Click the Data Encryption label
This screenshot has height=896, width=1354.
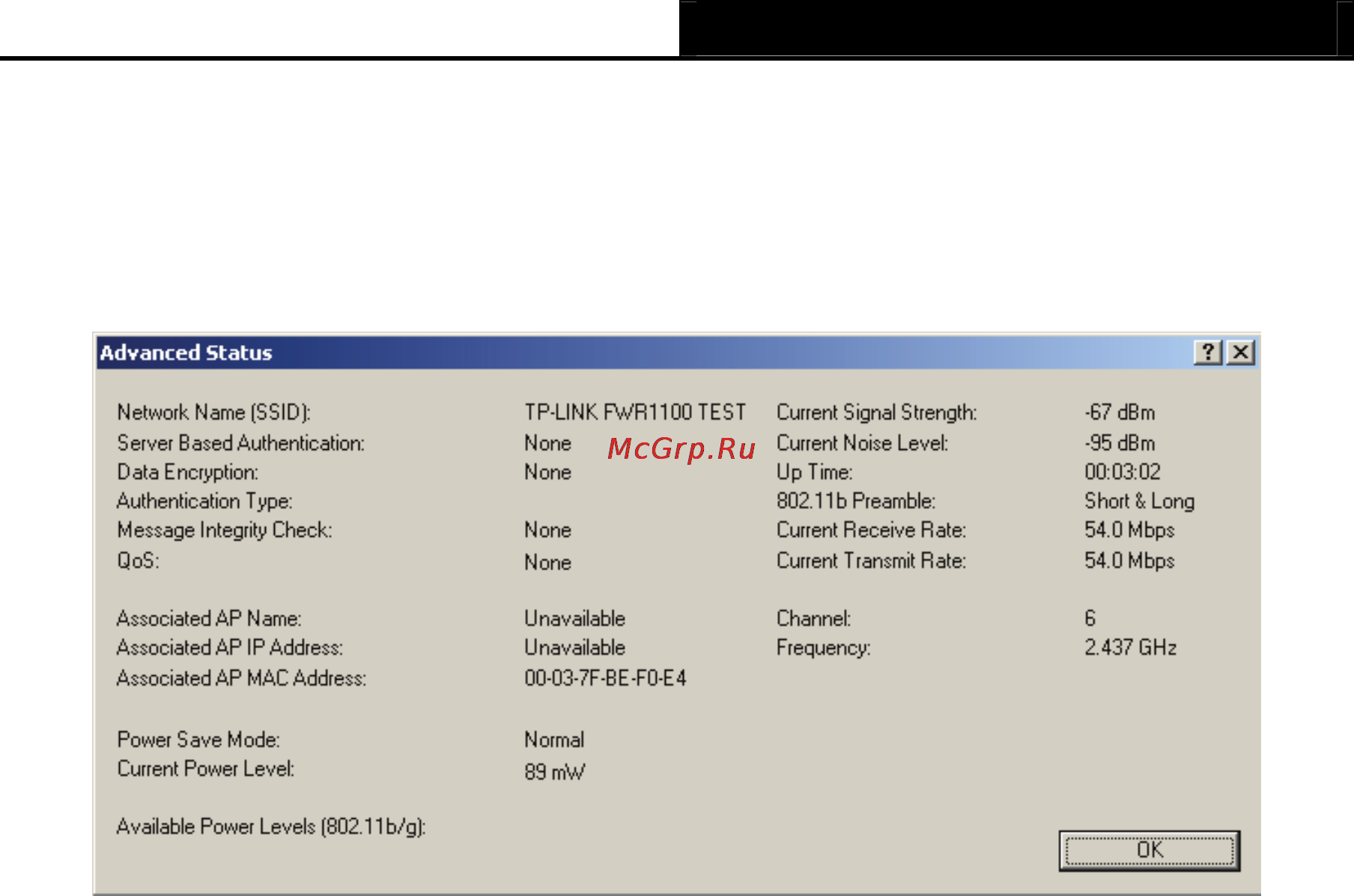(x=188, y=472)
